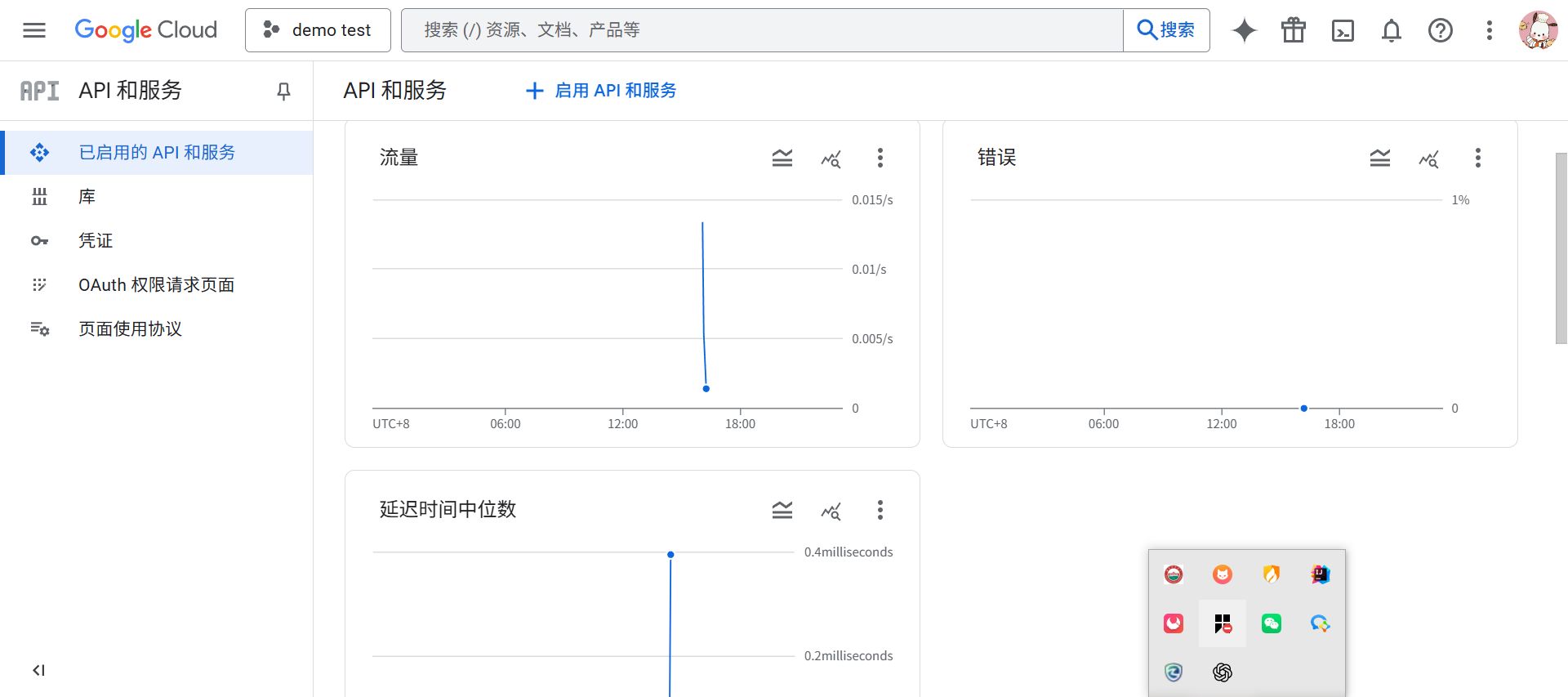Click the red round emblem tray icon
Image resolution: width=1568 pixels, height=697 pixels.
click(1174, 574)
